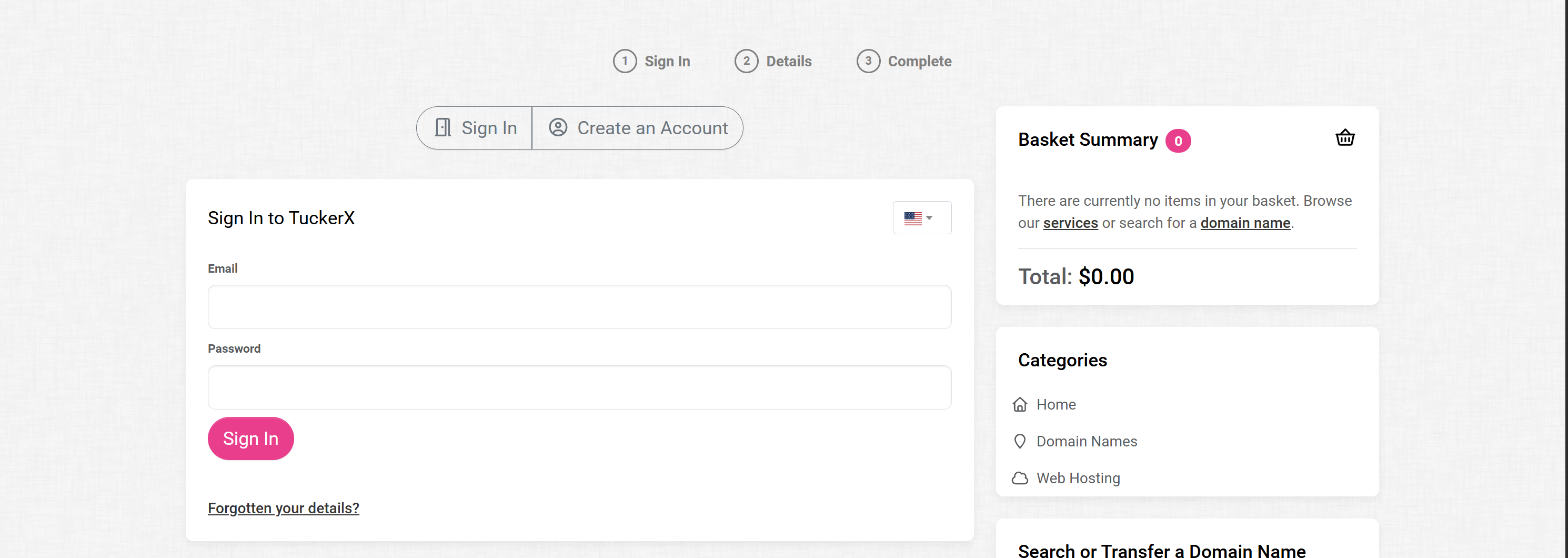Click the Complete step label
1568x558 pixels.
click(919, 62)
